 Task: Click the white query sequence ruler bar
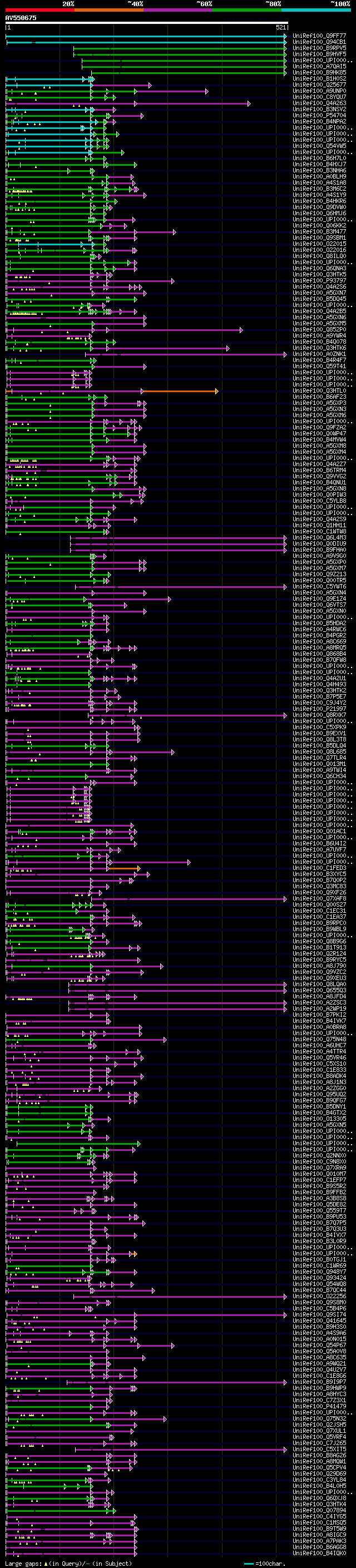[x=147, y=23]
